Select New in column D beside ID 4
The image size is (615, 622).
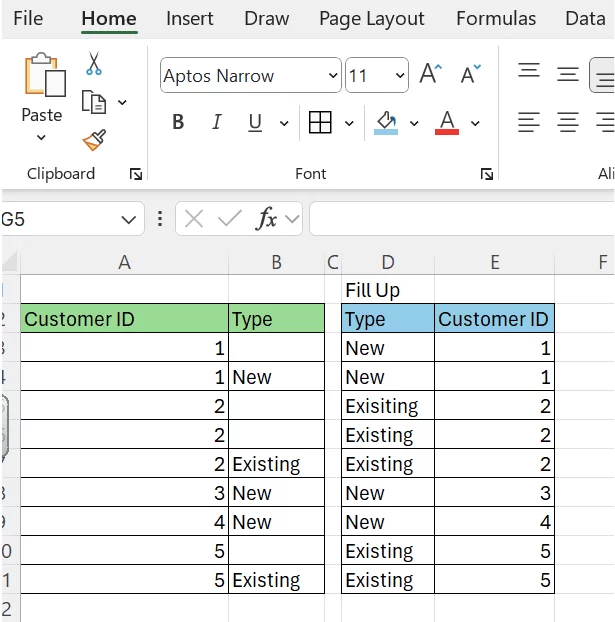click(x=388, y=521)
